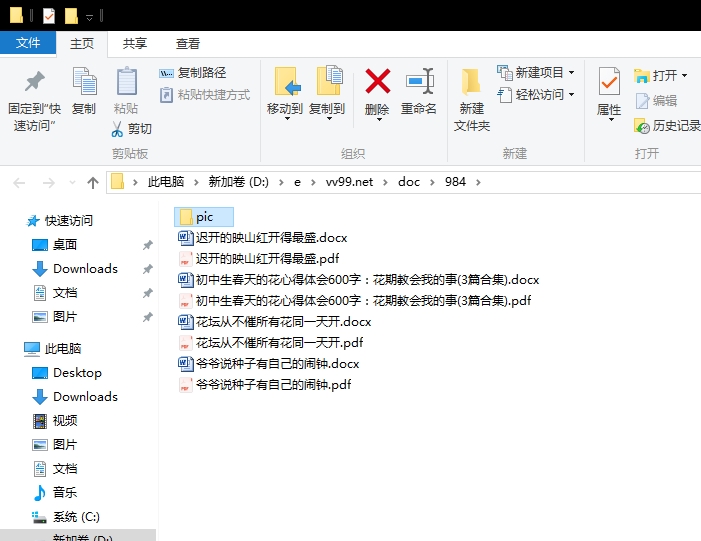Select 爷爷说种子有自己的闹钟.pdf
This screenshot has height=541, width=701.
click(x=265, y=385)
